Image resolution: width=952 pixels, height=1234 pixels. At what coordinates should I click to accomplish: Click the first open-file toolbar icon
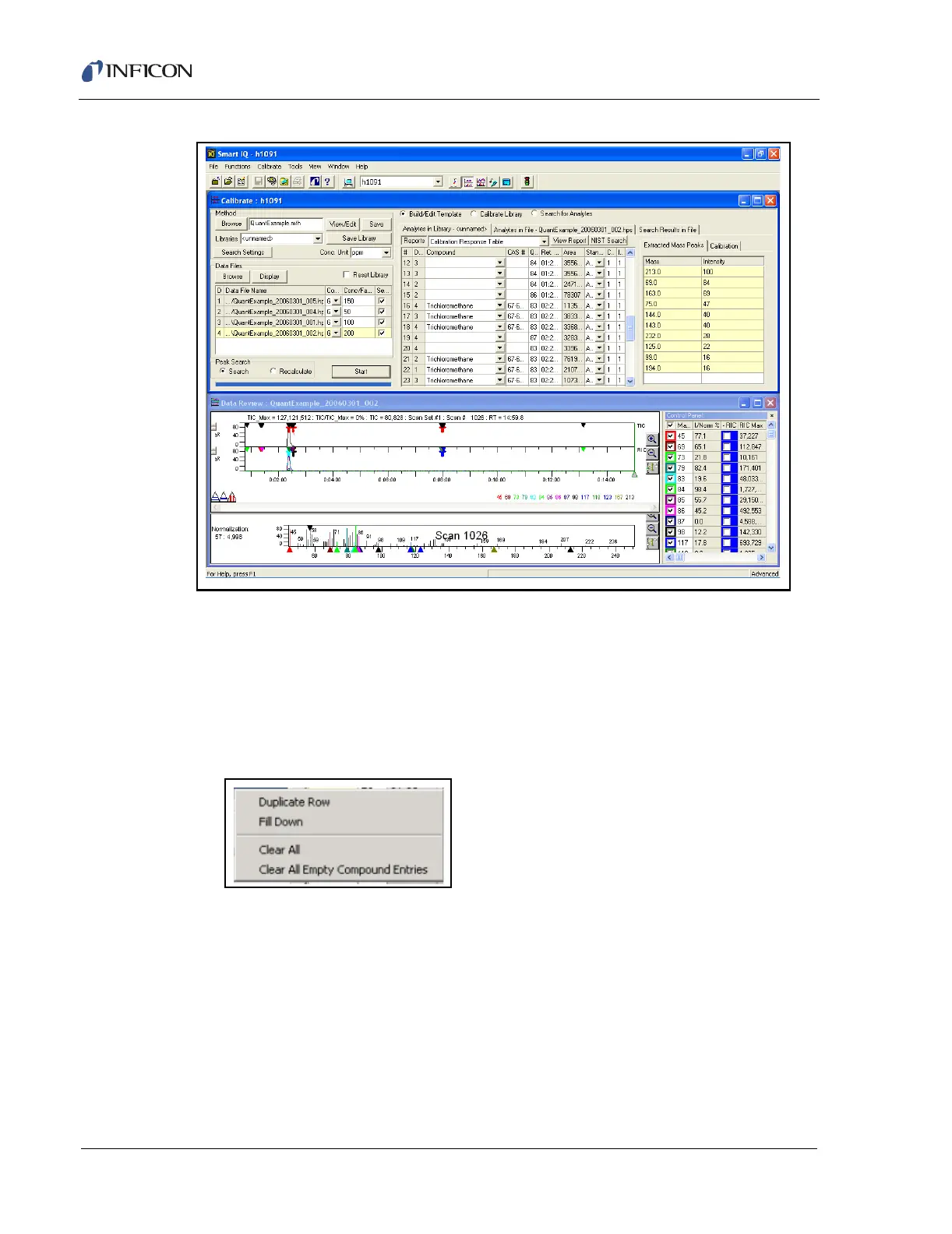click(x=216, y=182)
